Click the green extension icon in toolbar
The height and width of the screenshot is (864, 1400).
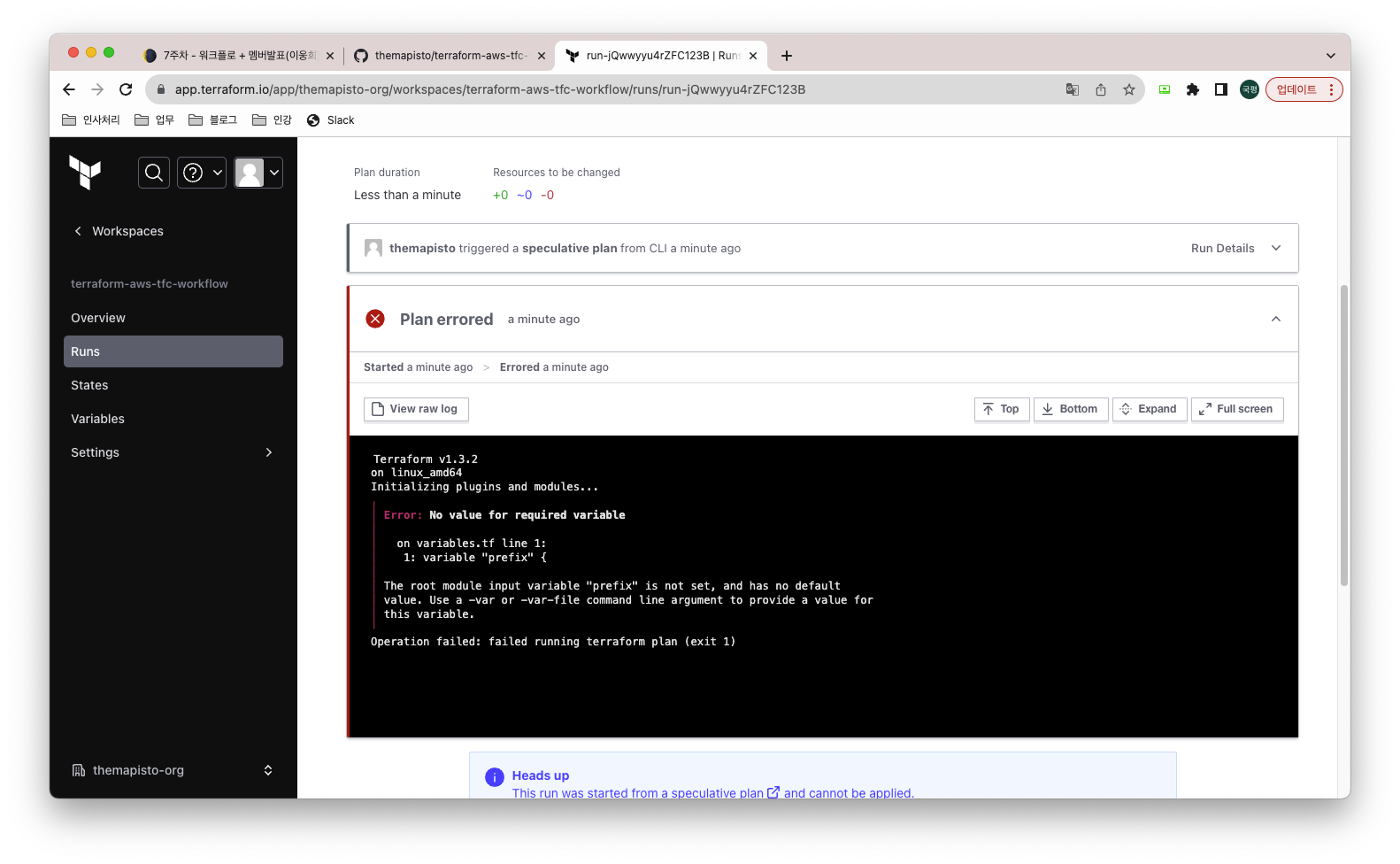point(1165,89)
